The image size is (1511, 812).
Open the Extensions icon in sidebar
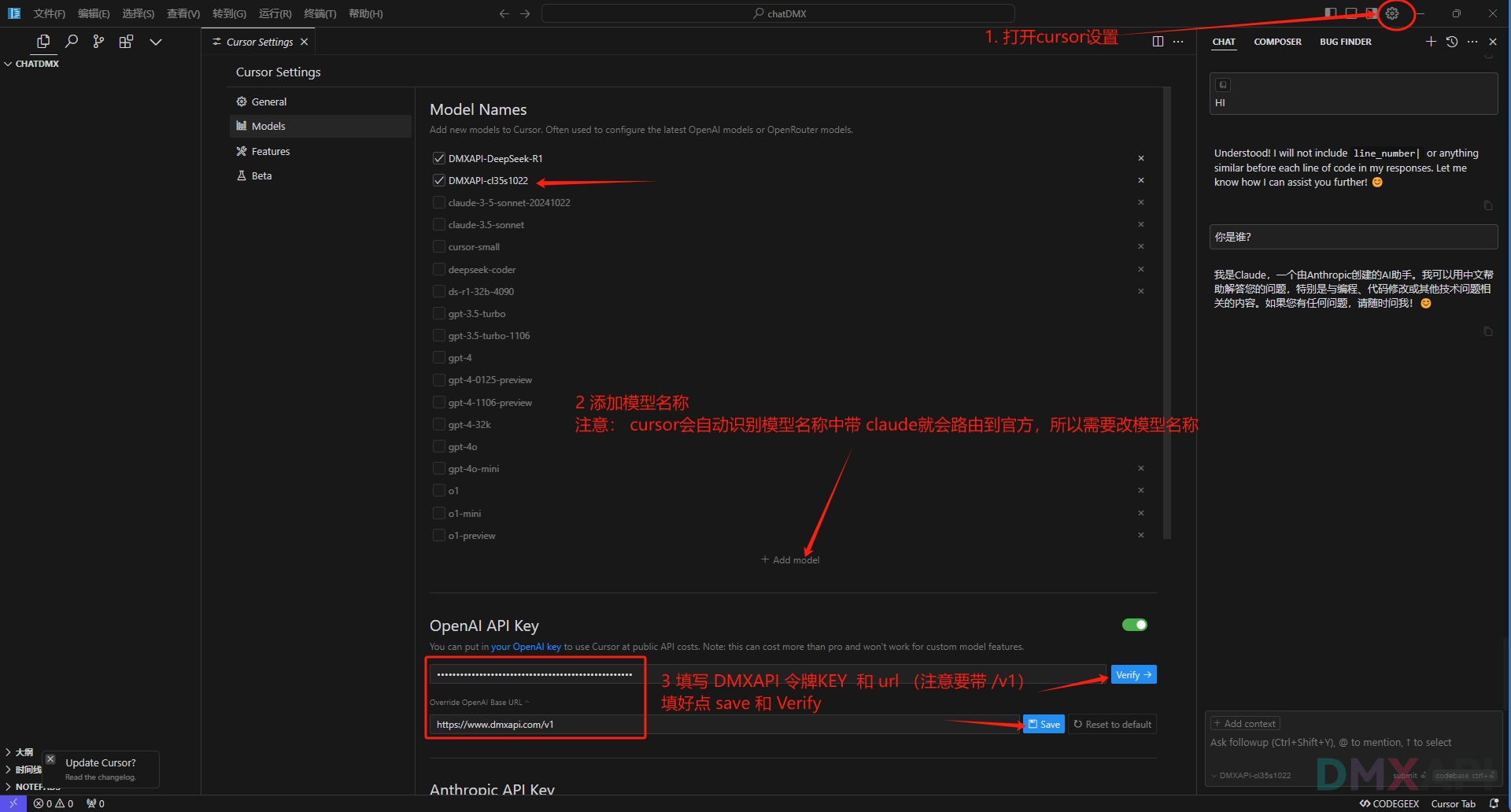[126, 42]
